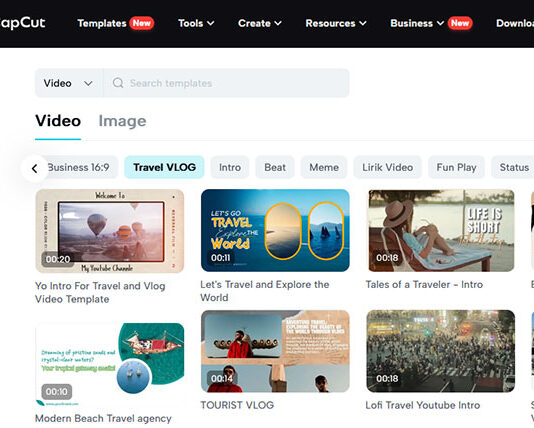Select the Status category chip
The image size is (534, 428).
(513, 167)
